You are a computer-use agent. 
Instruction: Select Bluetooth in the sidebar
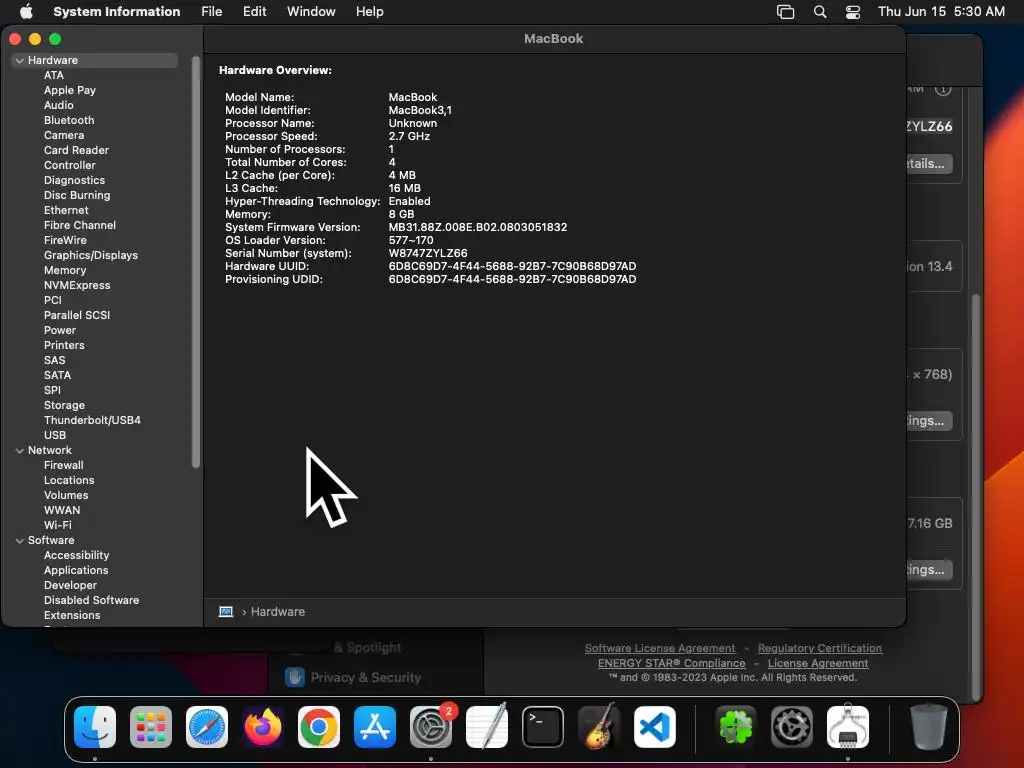click(69, 120)
